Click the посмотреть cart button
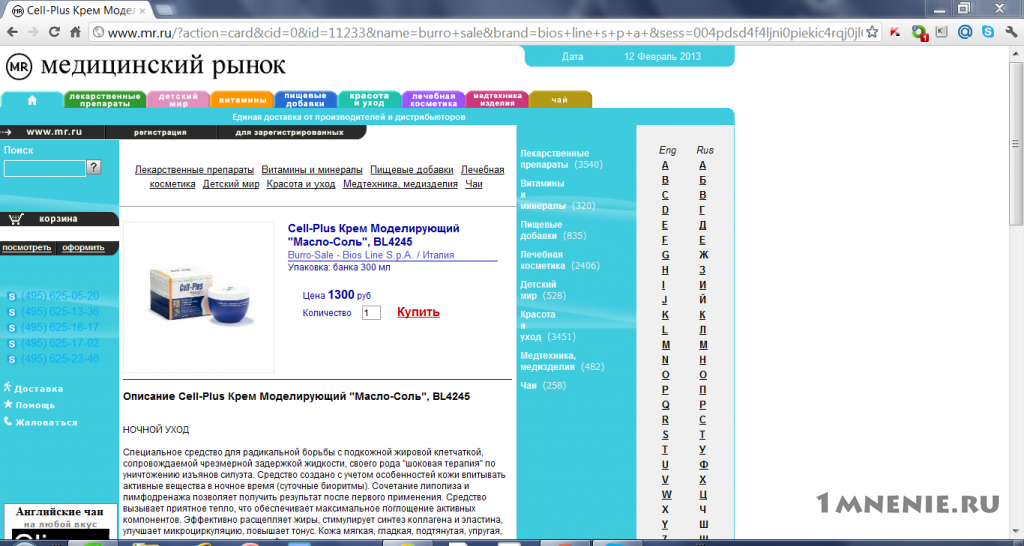Image resolution: width=1024 pixels, height=546 pixels. 26,248
